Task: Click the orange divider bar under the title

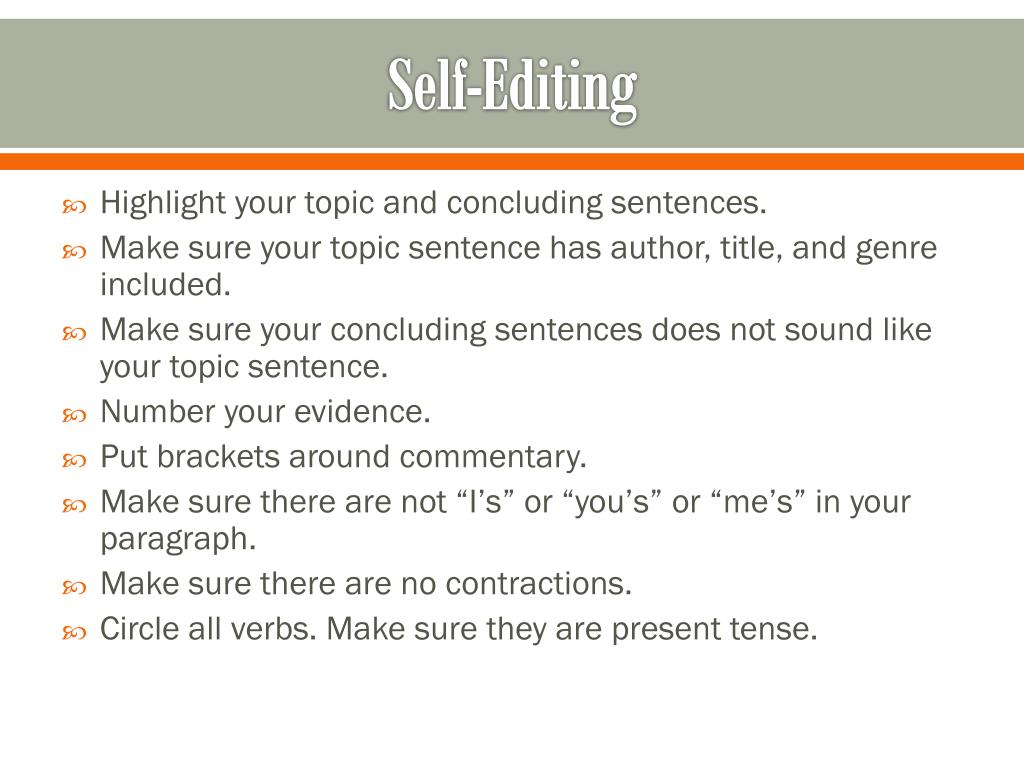Action: pyautogui.click(x=512, y=161)
